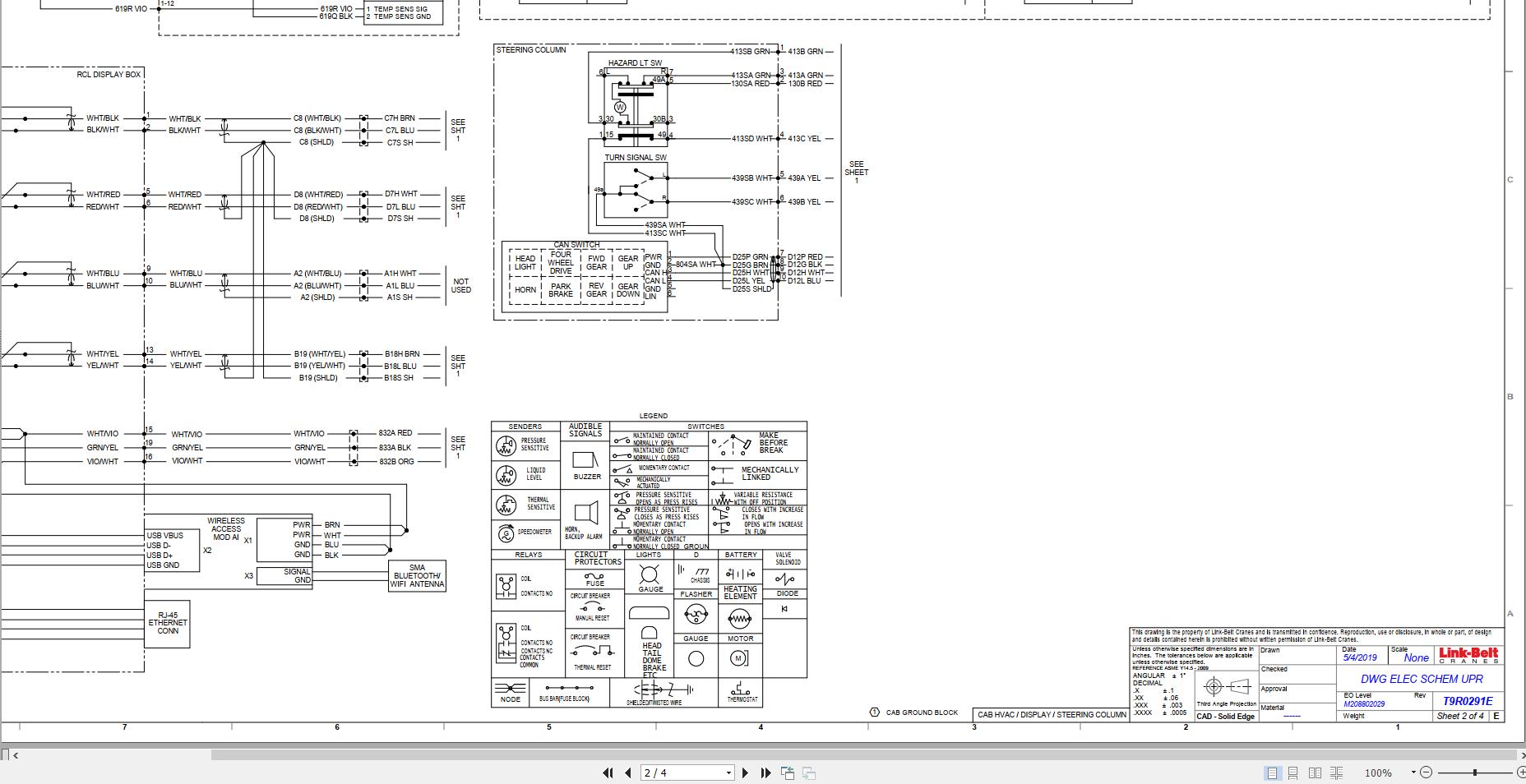Screen dimensions: 1526x784
Task: Open the page number dropdown arrow
Action: coord(727,772)
